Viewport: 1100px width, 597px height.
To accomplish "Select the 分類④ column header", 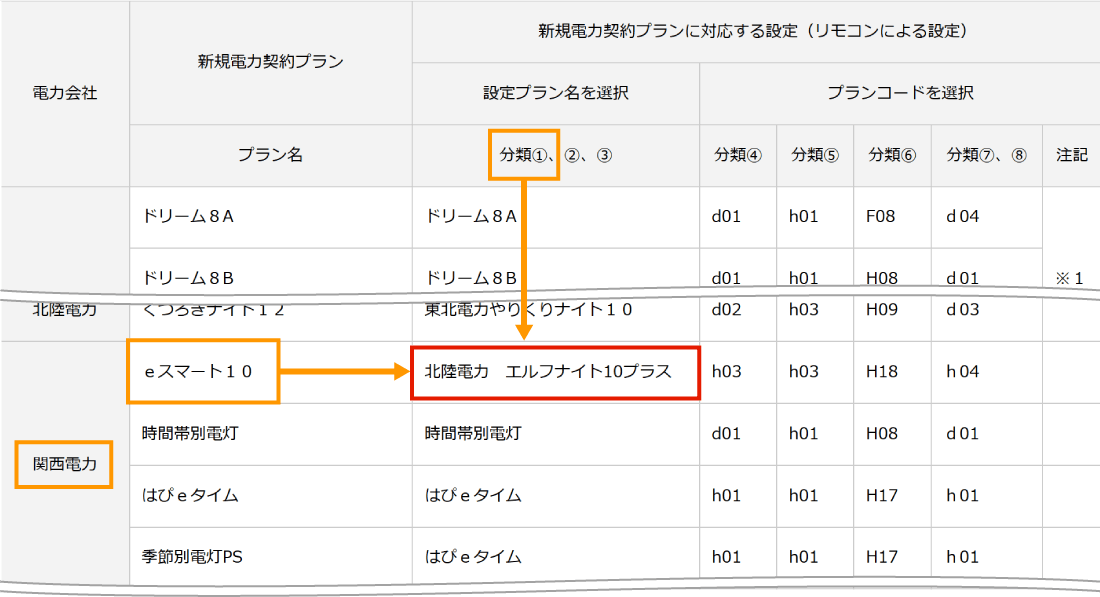I will pyautogui.click(x=737, y=155).
